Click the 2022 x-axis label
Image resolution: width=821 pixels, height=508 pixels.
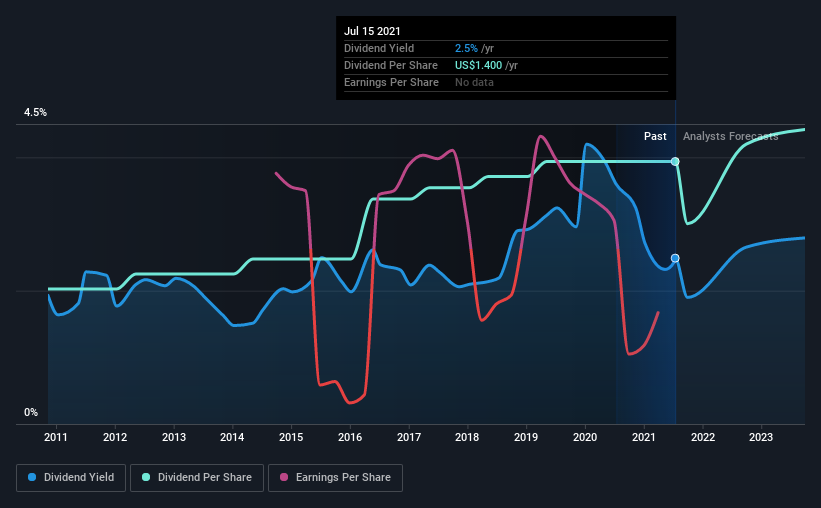point(703,437)
